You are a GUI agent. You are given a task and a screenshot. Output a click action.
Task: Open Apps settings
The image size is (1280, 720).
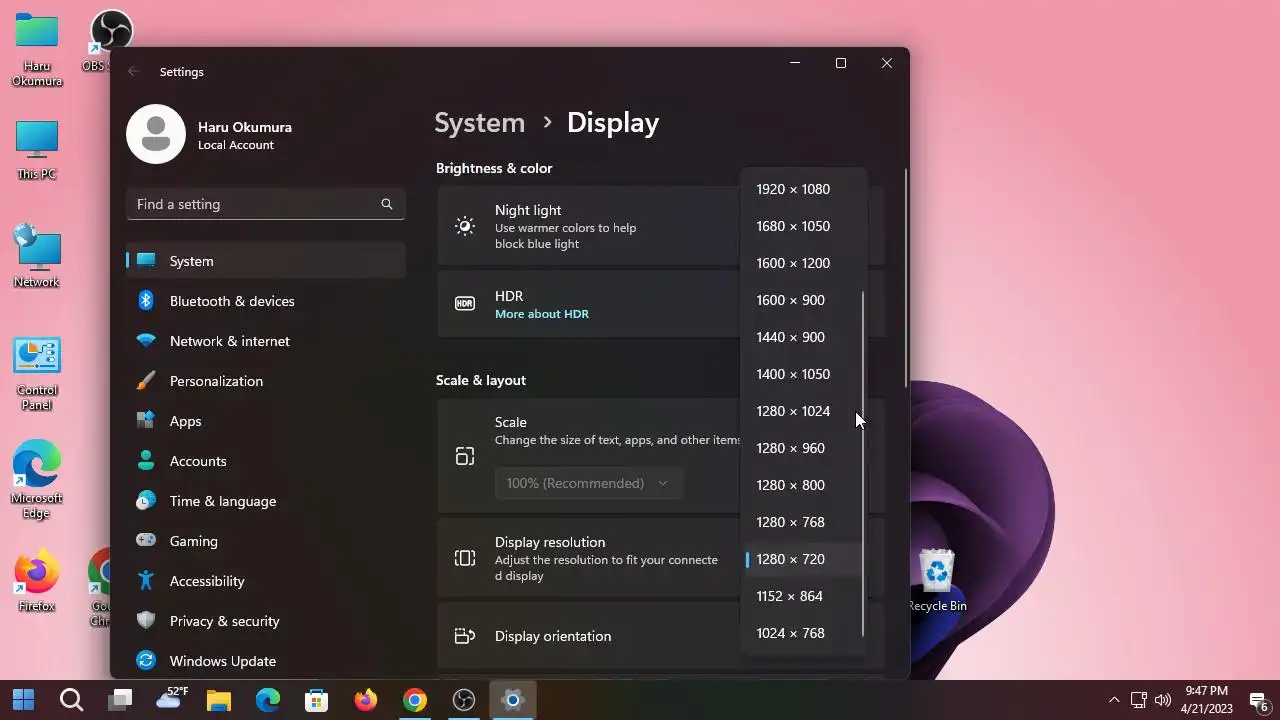(266, 421)
